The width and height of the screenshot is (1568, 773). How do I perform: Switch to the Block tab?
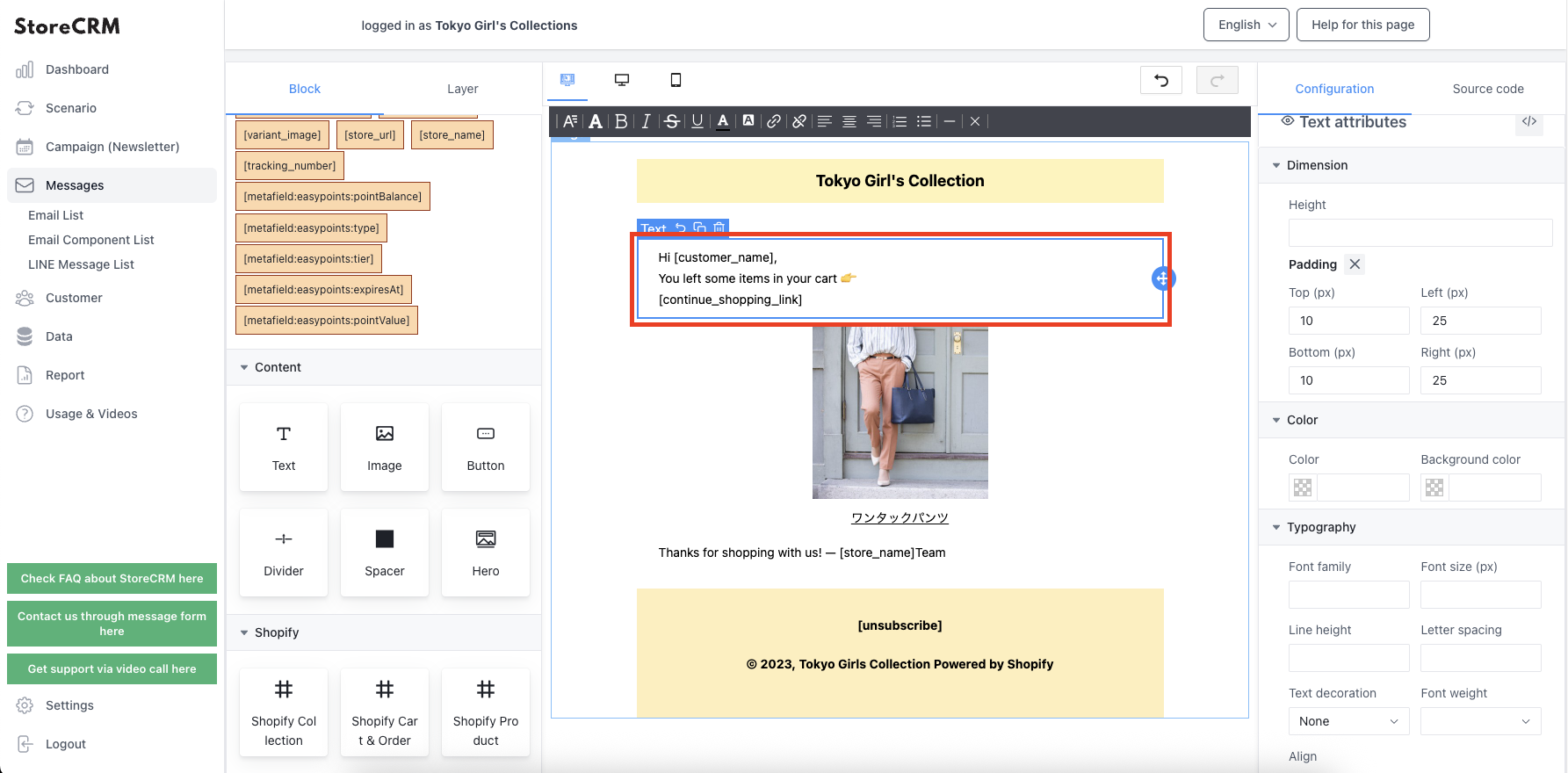305,89
